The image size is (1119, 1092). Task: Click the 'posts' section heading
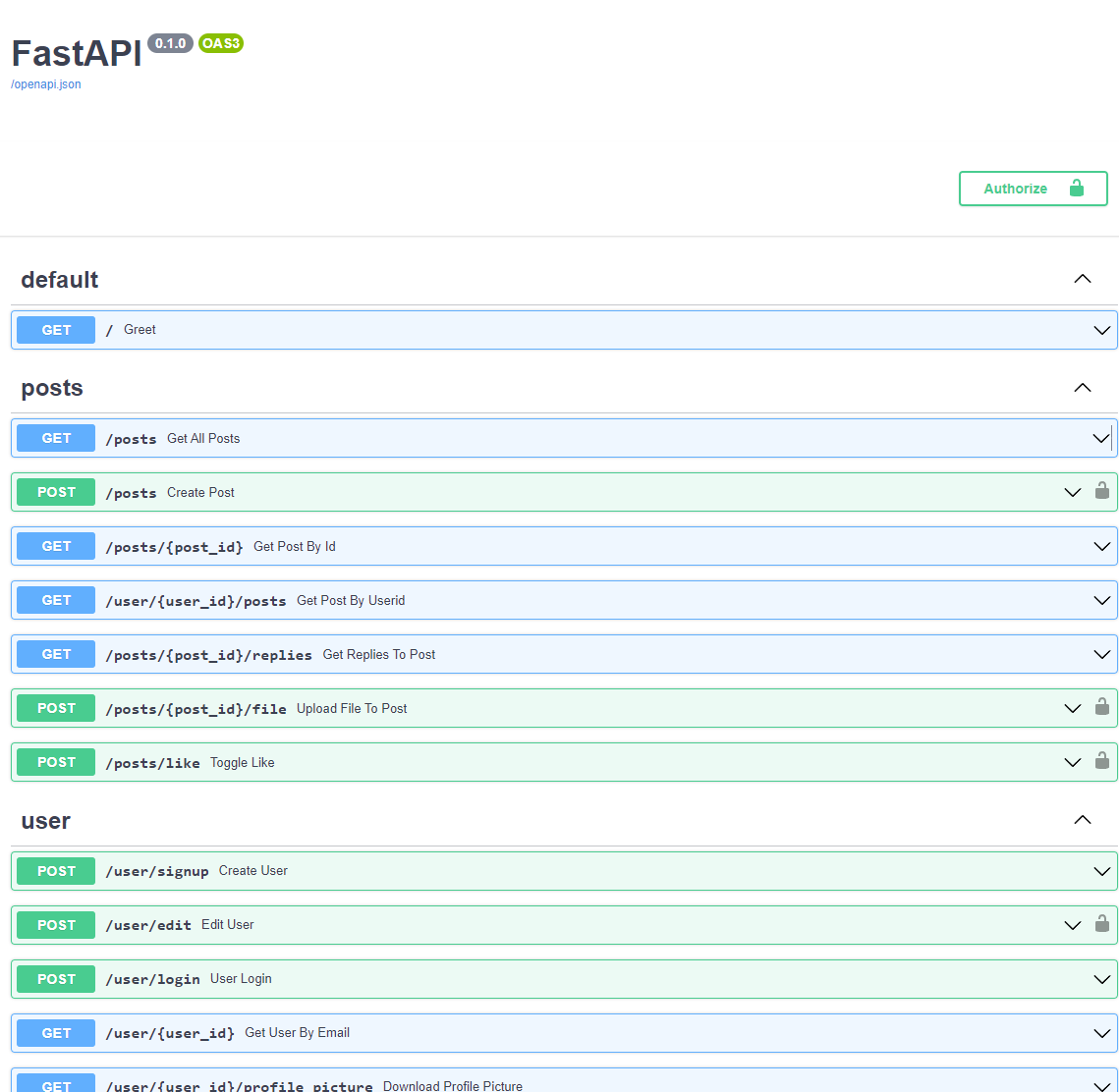[51, 388]
